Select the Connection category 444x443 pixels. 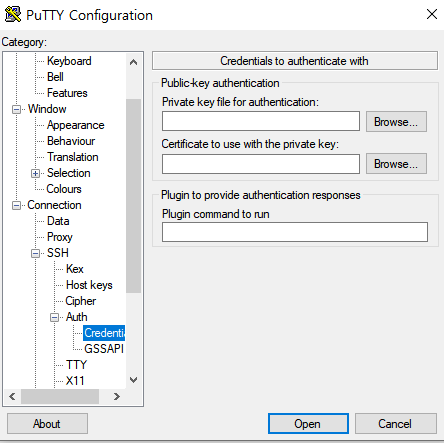click(54, 205)
